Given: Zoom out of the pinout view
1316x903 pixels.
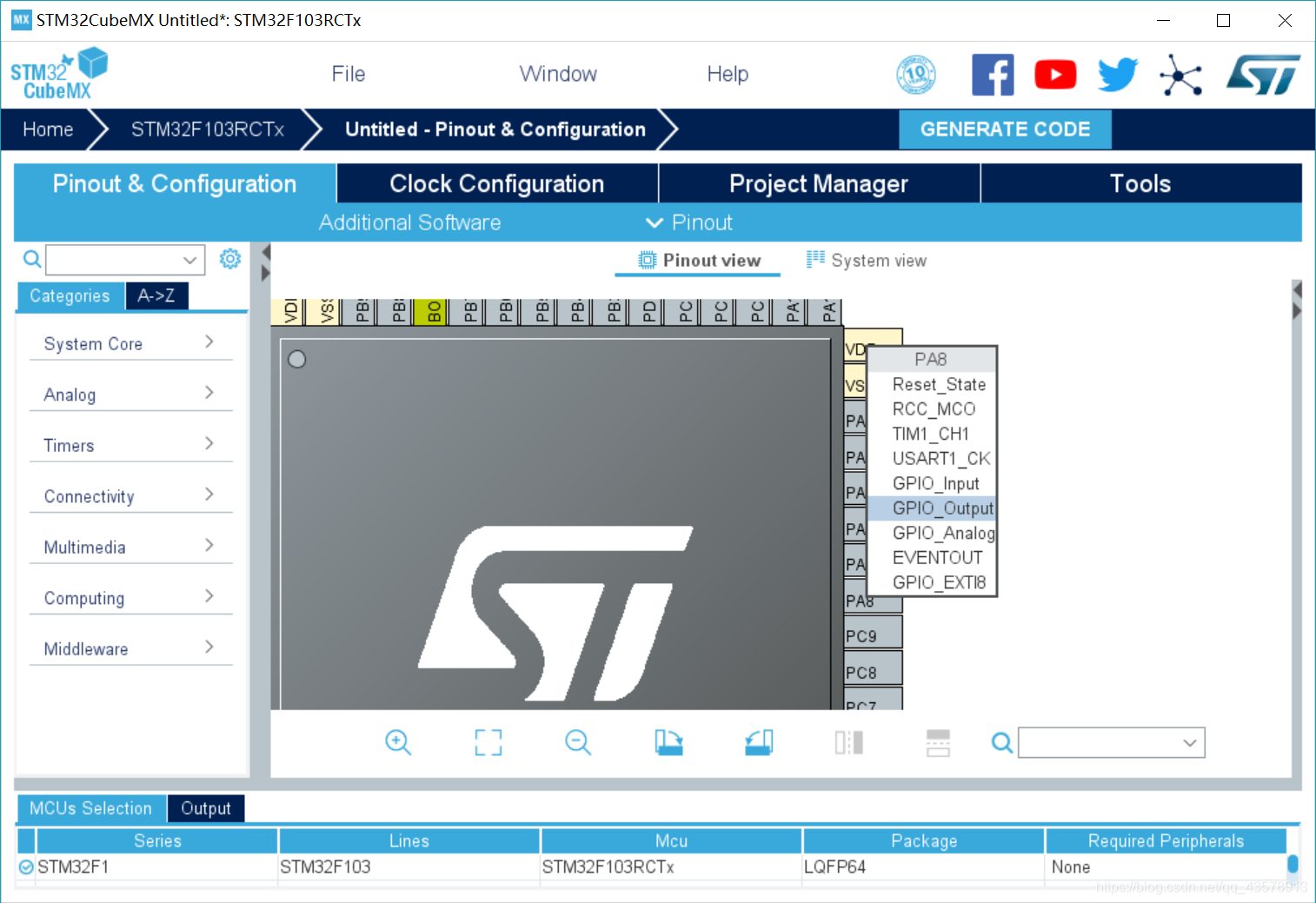Looking at the screenshot, I should click(x=578, y=742).
